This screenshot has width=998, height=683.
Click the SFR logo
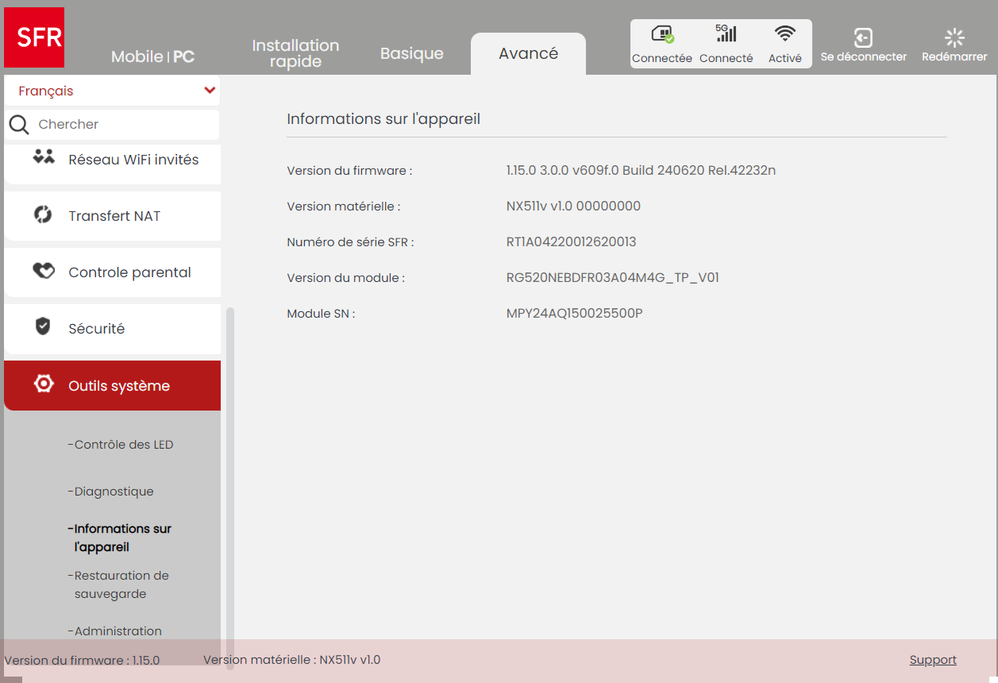coord(40,38)
